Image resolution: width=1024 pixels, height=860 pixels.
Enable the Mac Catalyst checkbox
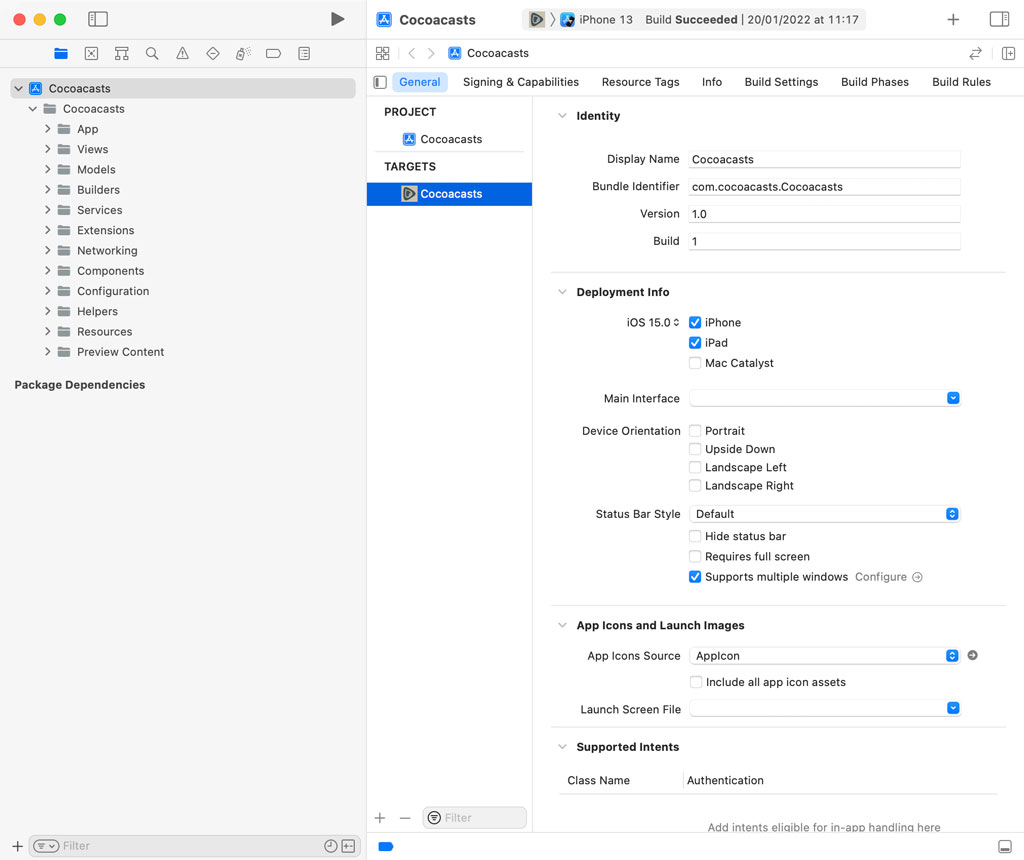coord(695,363)
